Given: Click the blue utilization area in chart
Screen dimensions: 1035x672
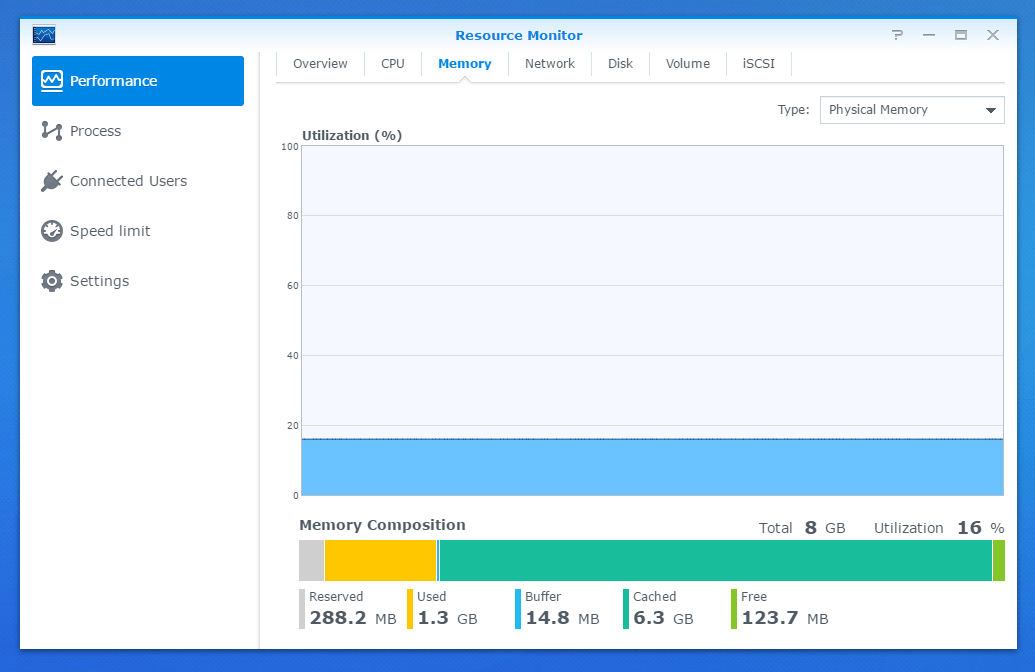Looking at the screenshot, I should tap(652, 467).
